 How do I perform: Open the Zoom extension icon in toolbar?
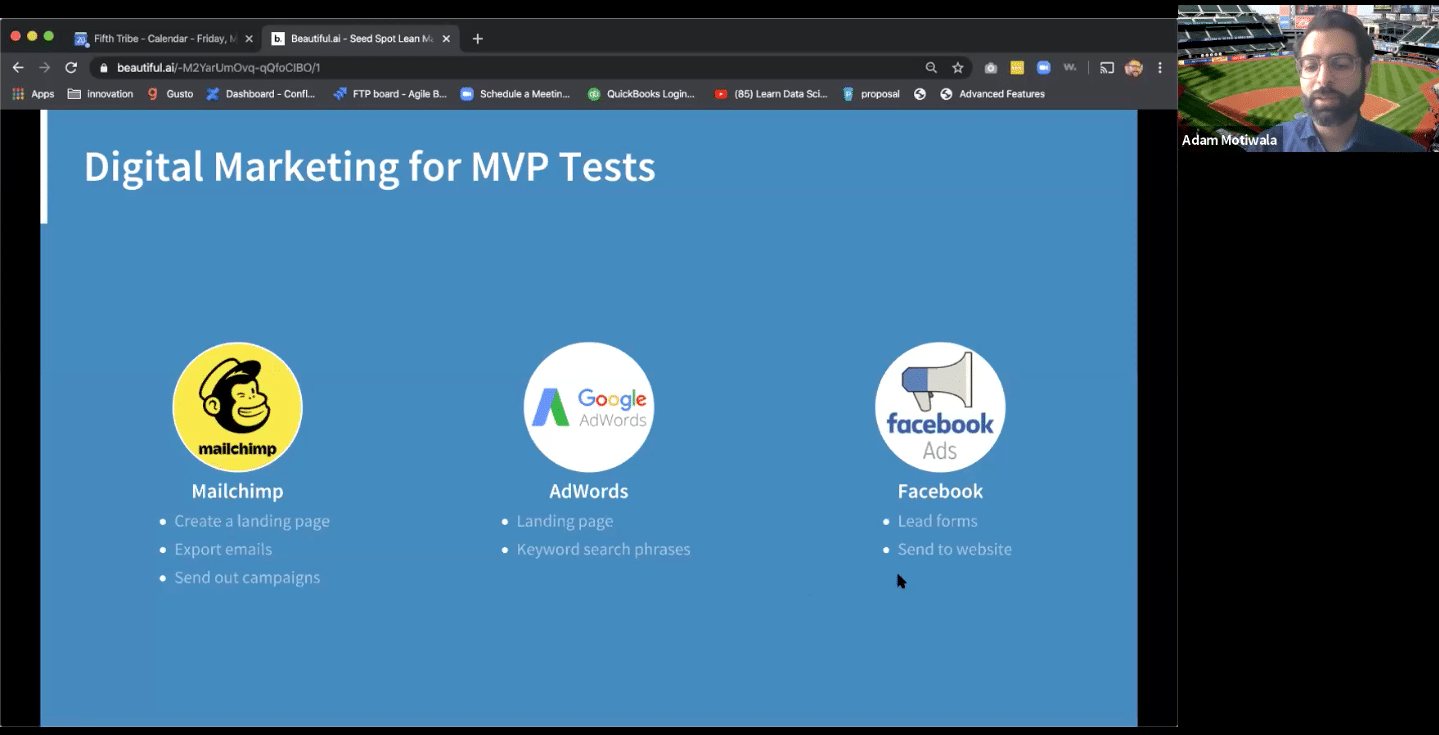coord(1043,68)
